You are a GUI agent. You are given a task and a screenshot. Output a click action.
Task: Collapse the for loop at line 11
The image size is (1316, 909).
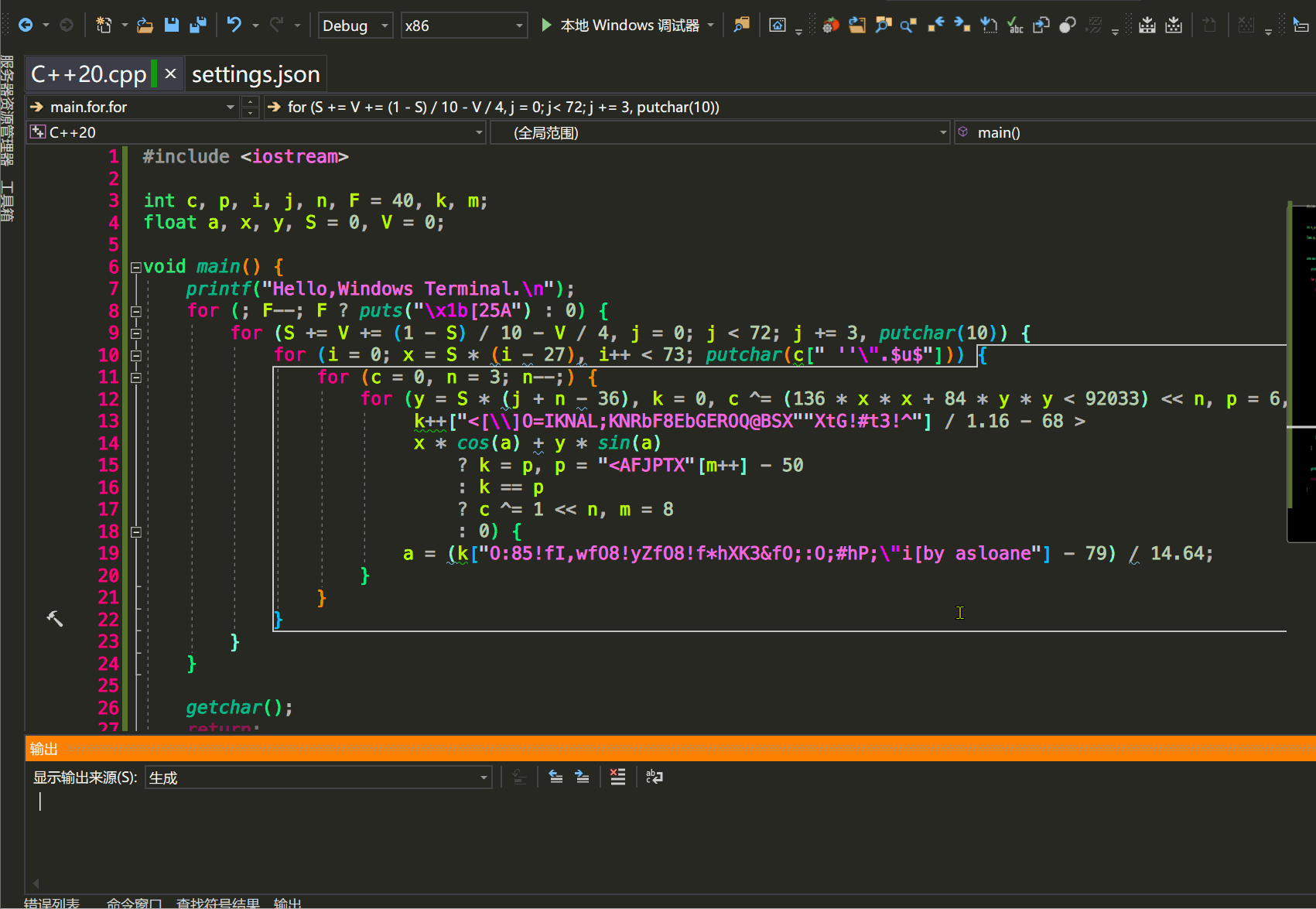pos(136,378)
